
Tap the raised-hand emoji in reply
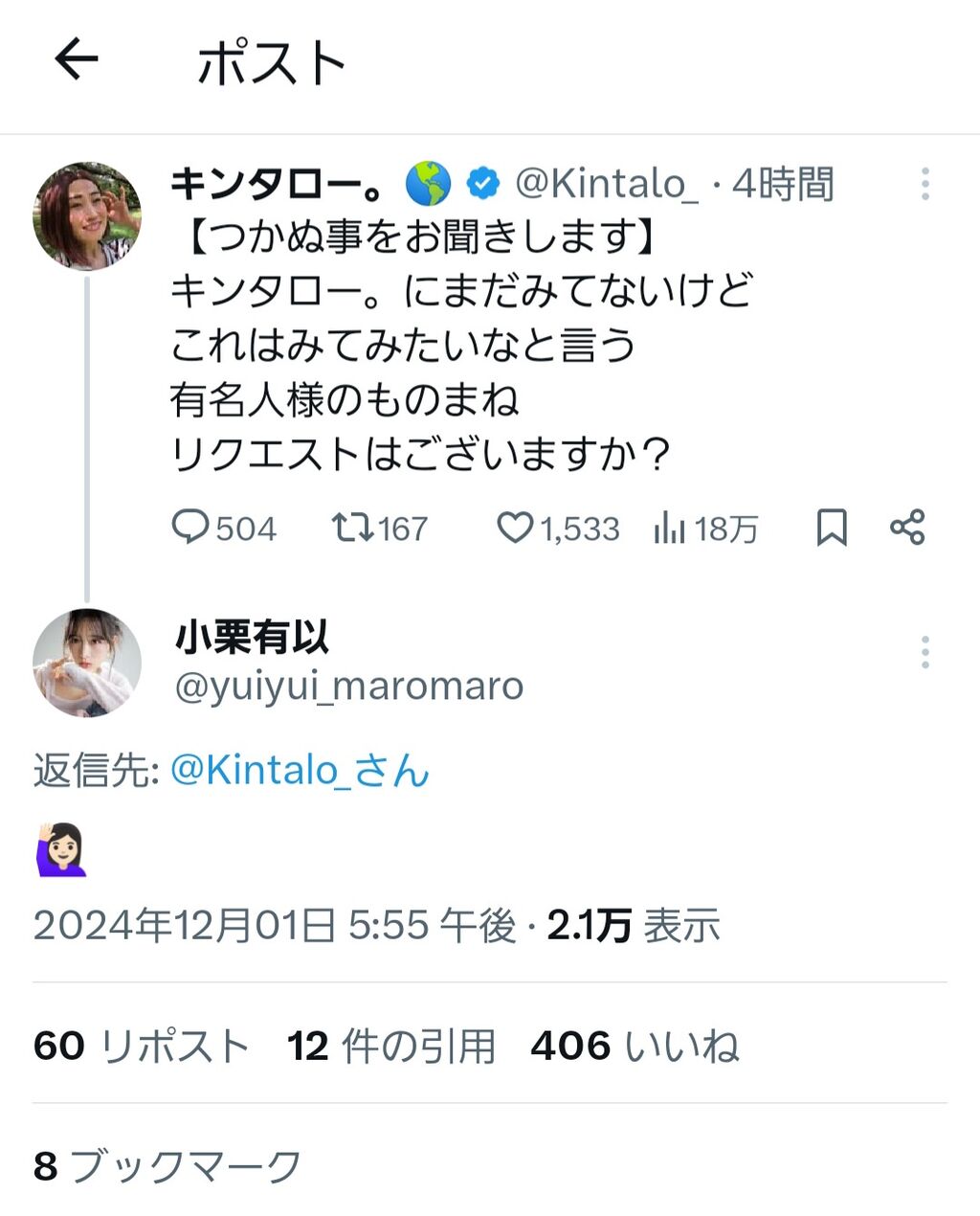[x=61, y=848]
